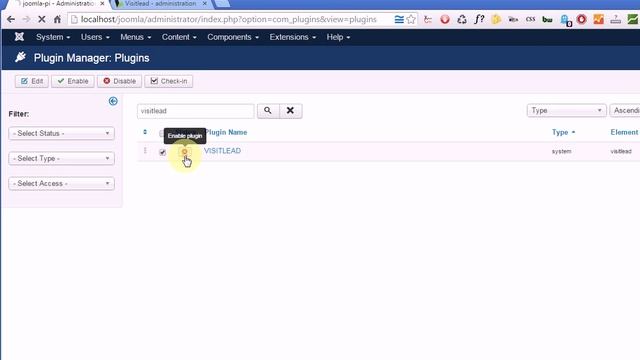
Task: Click the Check-in toolbar button
Action: coord(169,81)
